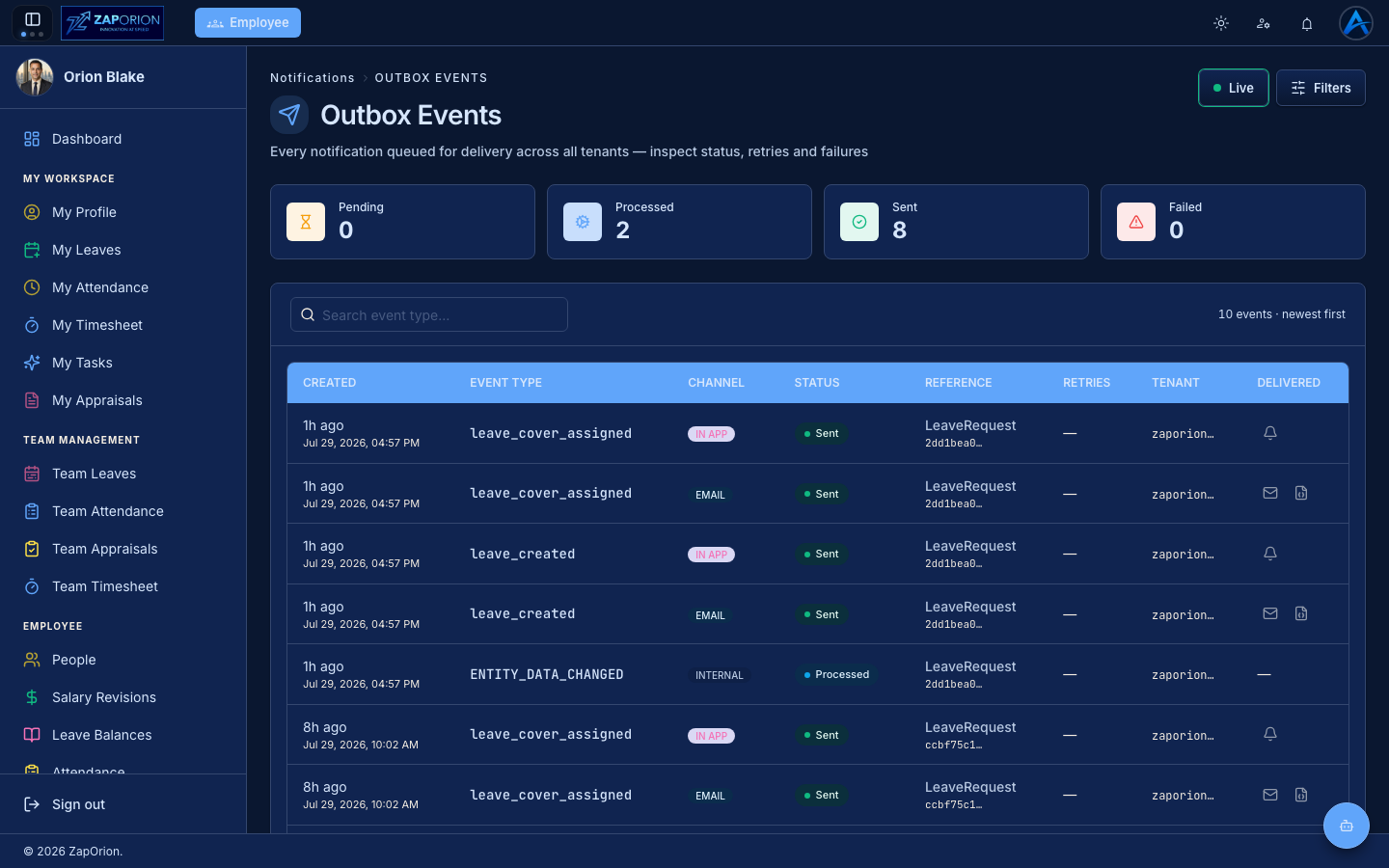The width and height of the screenshot is (1389, 868).
Task: Open the user settings icon in top bar
Action: 1264,23
